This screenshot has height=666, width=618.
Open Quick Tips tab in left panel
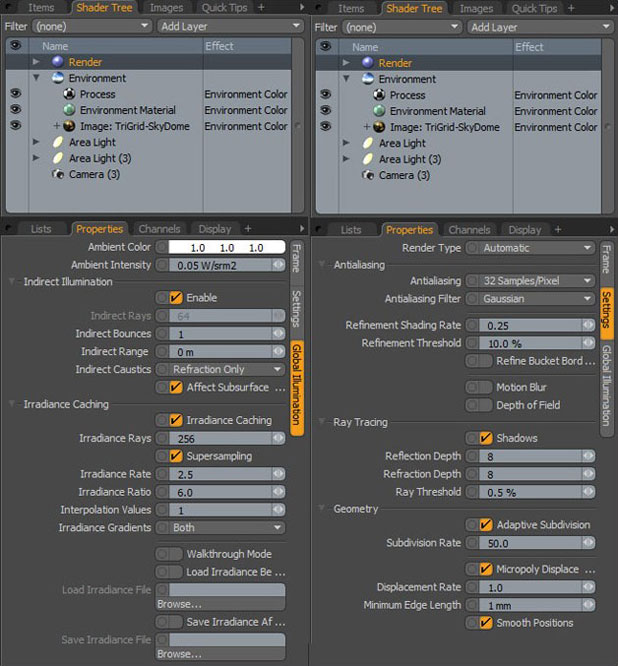point(224,8)
